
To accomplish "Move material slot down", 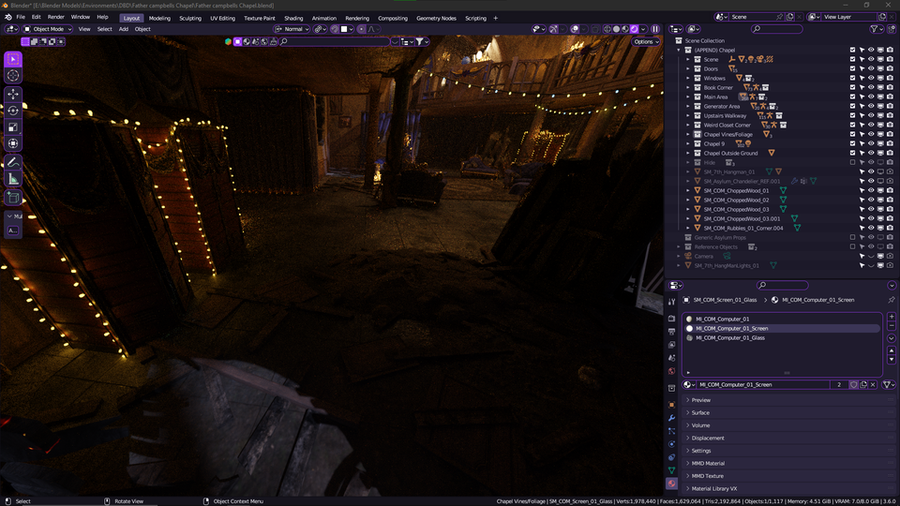I will (891, 360).
